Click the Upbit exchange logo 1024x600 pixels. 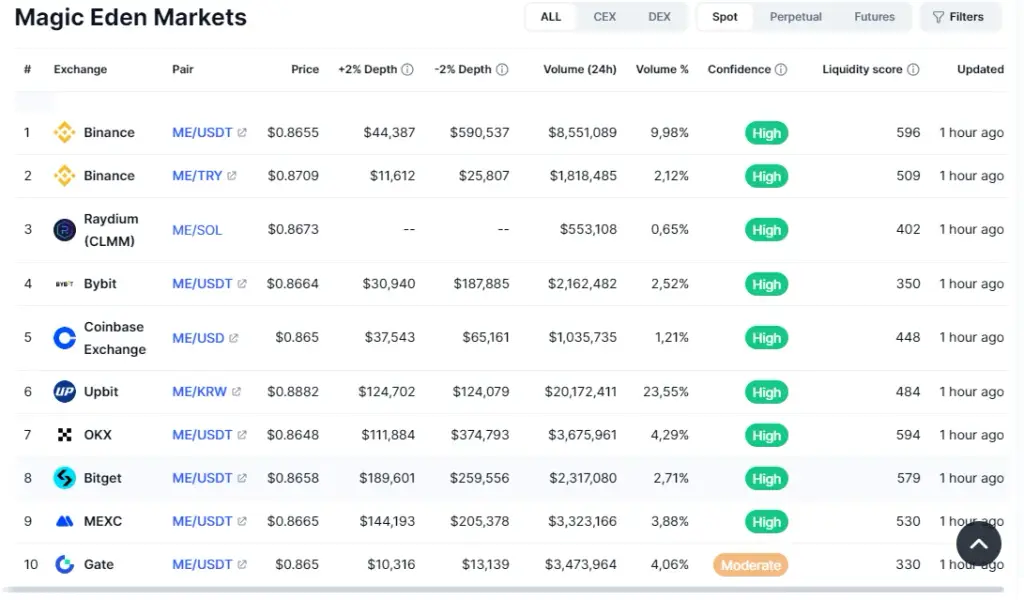pyautogui.click(x=64, y=392)
